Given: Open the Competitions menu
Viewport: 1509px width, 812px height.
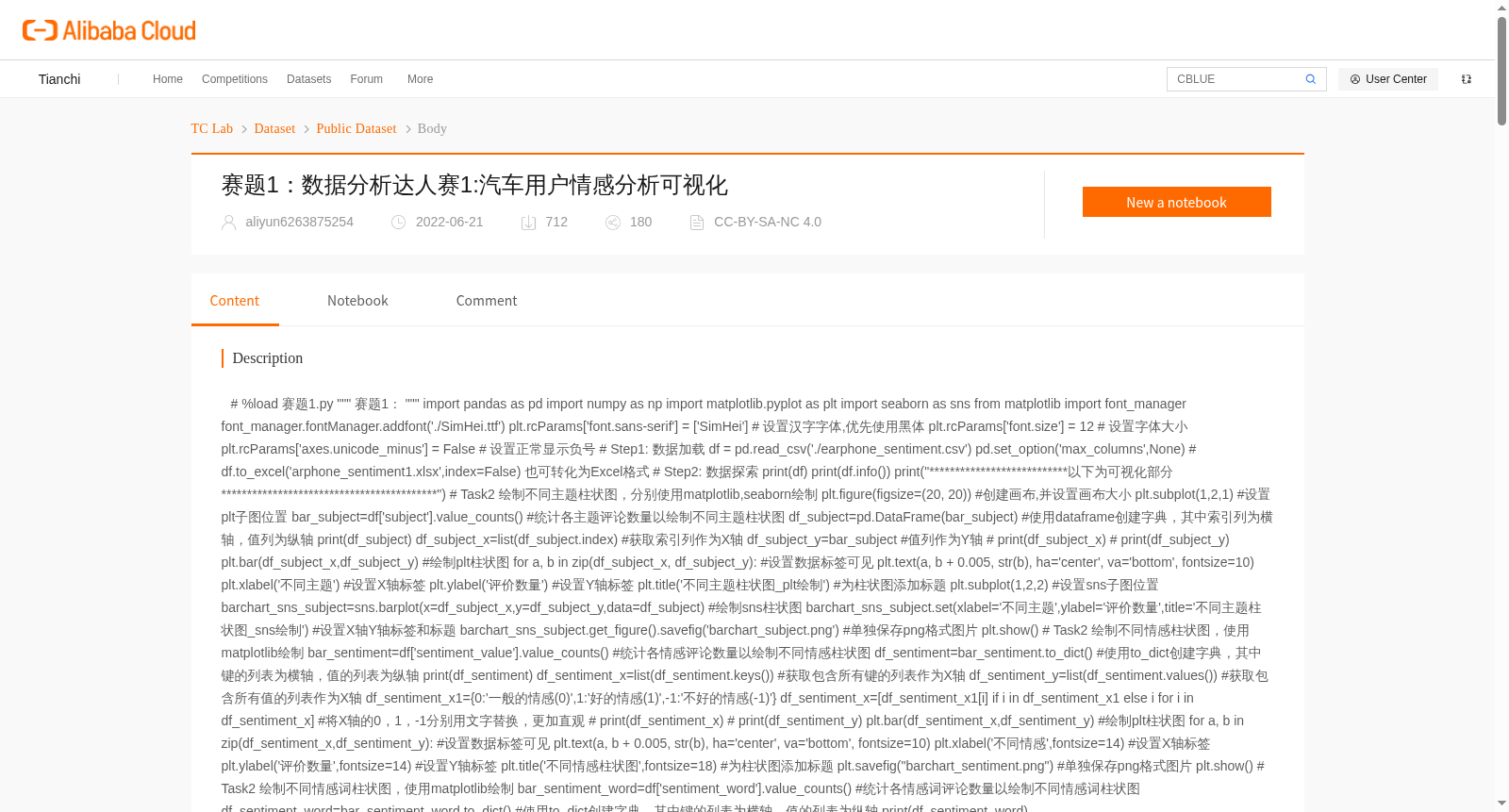Looking at the screenshot, I should click(x=235, y=79).
